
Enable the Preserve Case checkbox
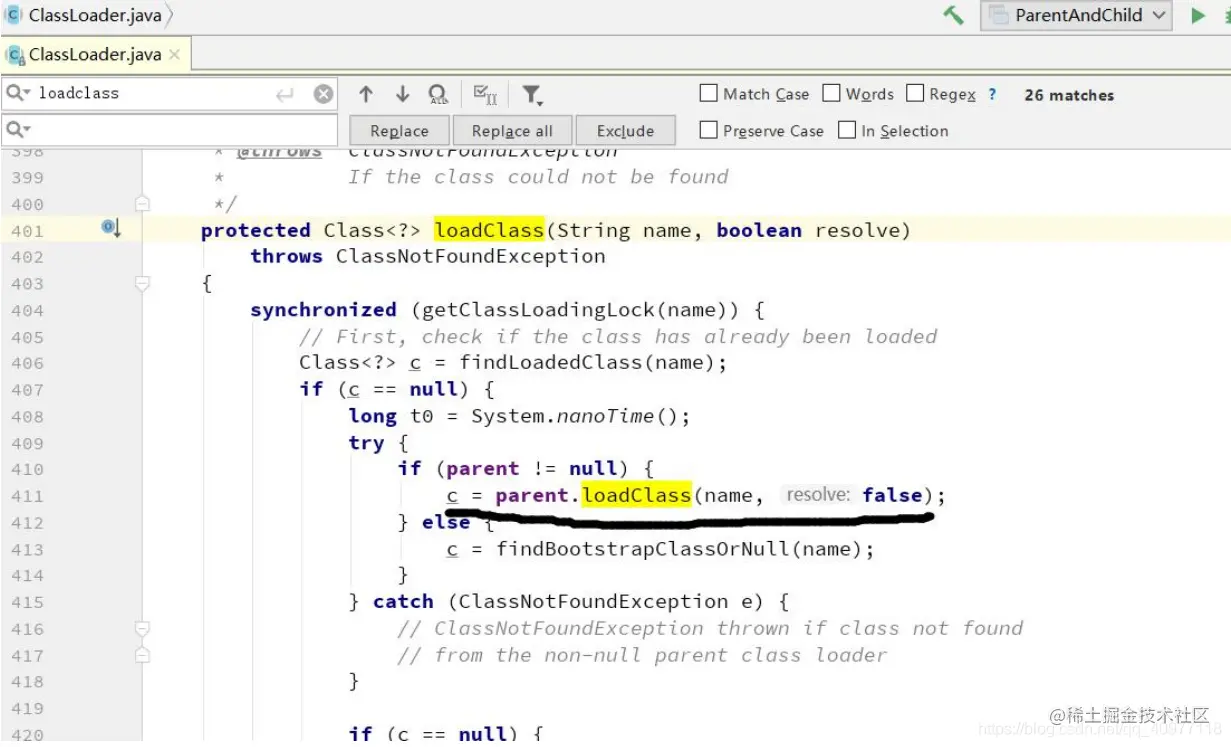[x=709, y=130]
